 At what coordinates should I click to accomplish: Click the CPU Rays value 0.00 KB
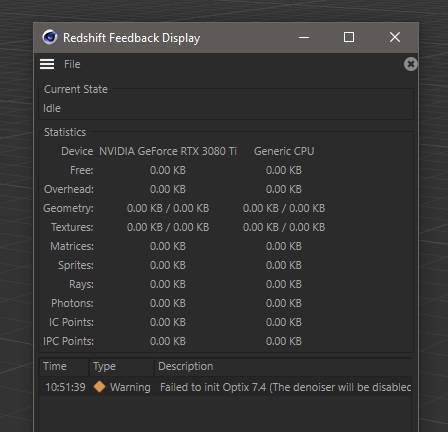coord(284,284)
